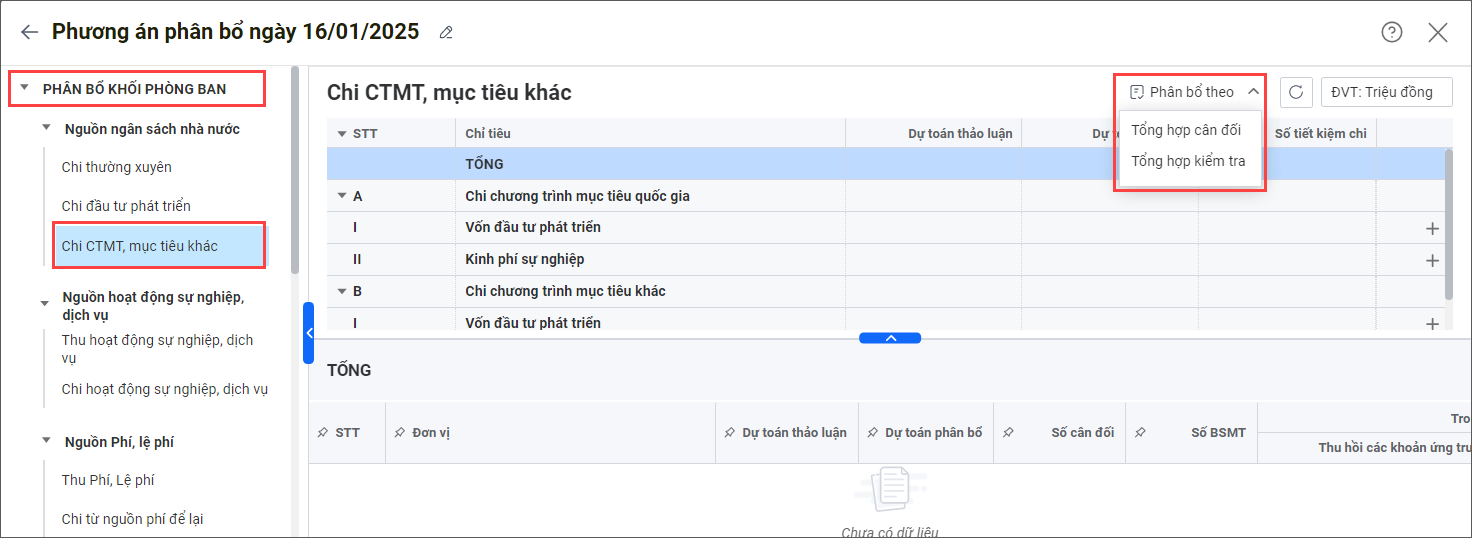The height and width of the screenshot is (538, 1472).
Task: Collapse the upper table with chevron handle
Action: coord(890,338)
